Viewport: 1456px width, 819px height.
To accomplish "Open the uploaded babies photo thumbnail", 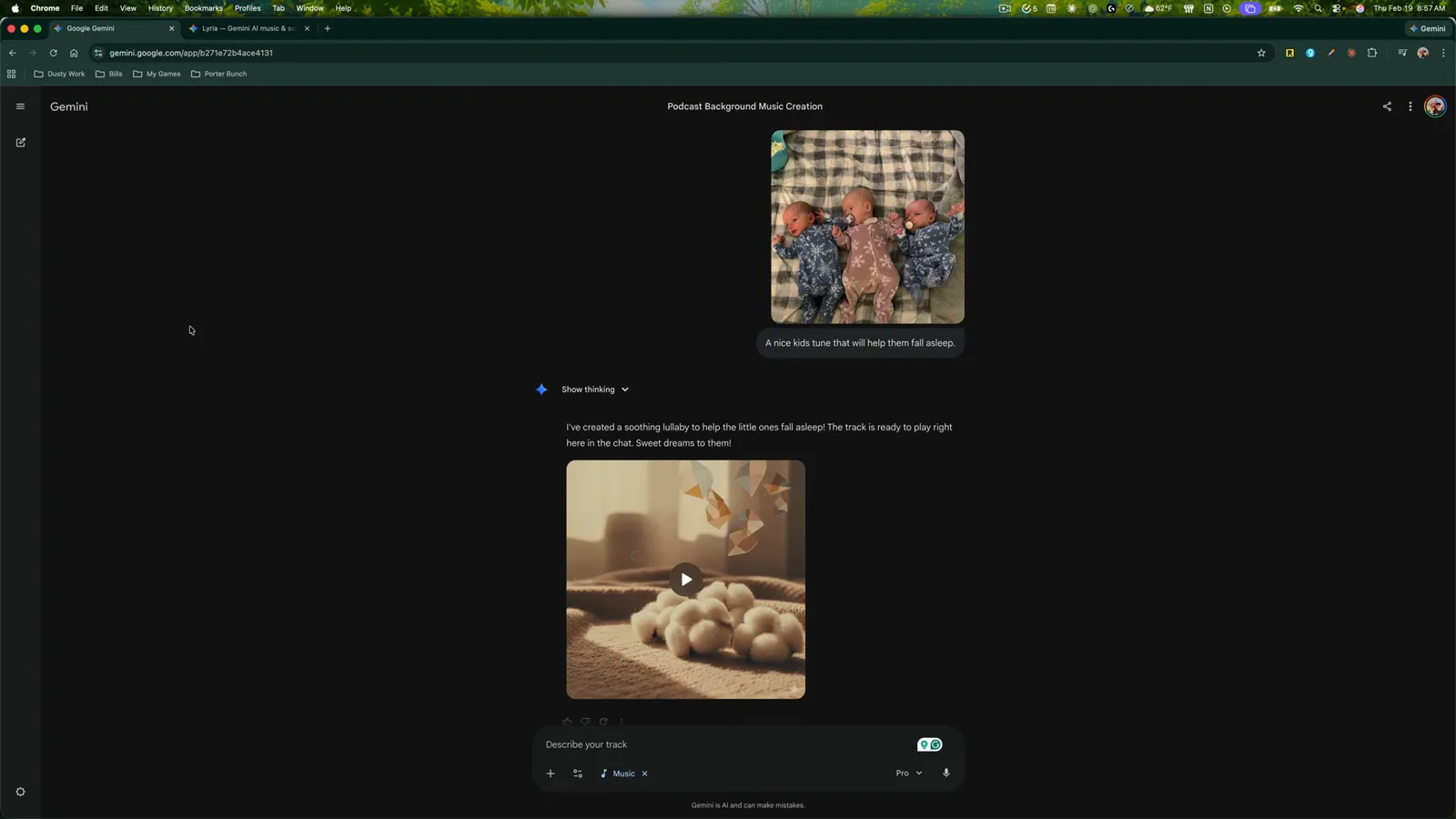I will pos(867,227).
